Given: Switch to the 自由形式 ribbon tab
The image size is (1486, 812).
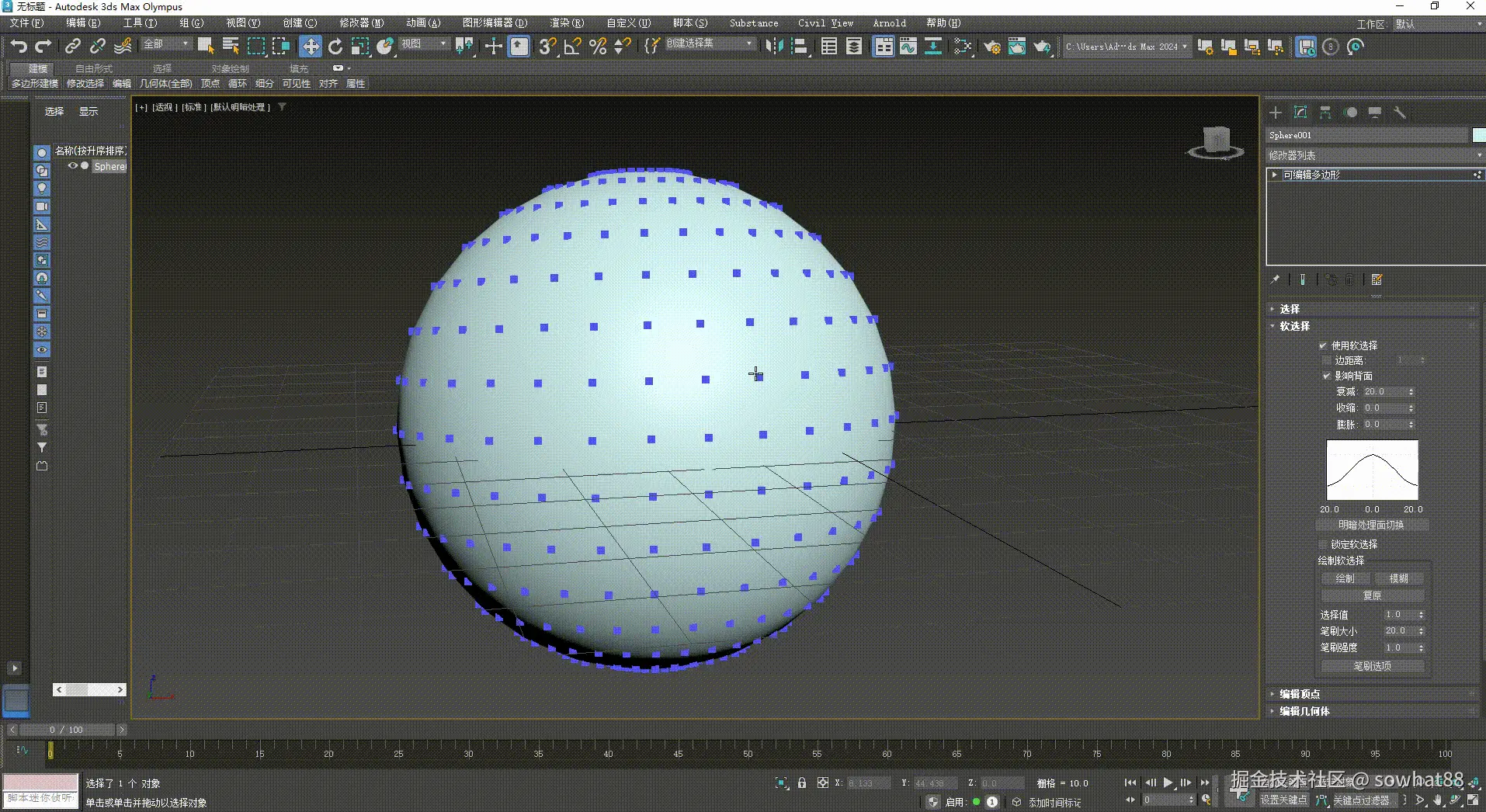Looking at the screenshot, I should (x=92, y=68).
